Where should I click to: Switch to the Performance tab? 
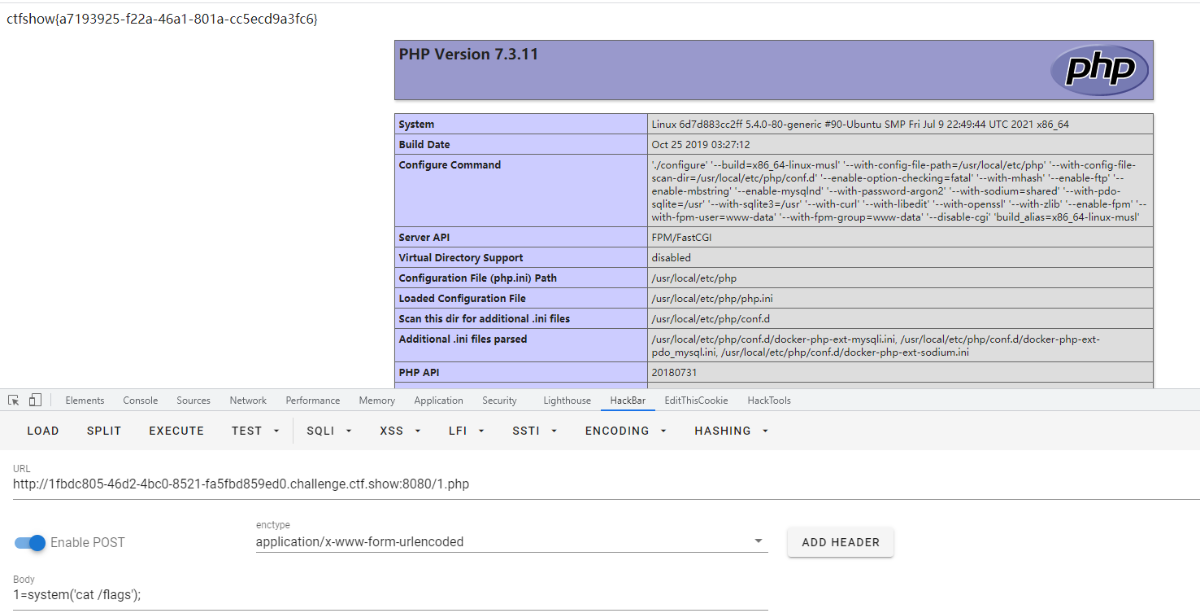point(313,400)
